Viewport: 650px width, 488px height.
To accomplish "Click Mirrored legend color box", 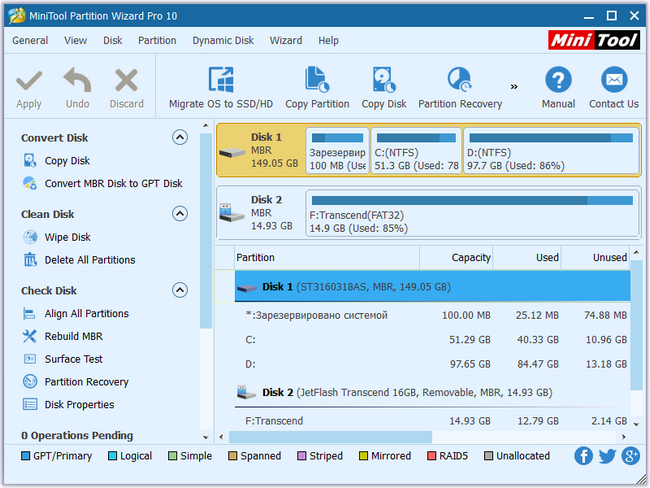I will pos(363,456).
